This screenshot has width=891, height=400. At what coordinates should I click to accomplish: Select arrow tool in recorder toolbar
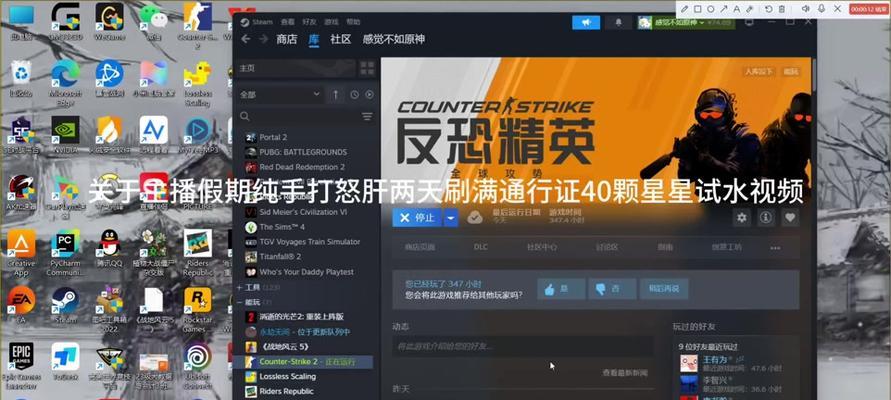tap(723, 9)
